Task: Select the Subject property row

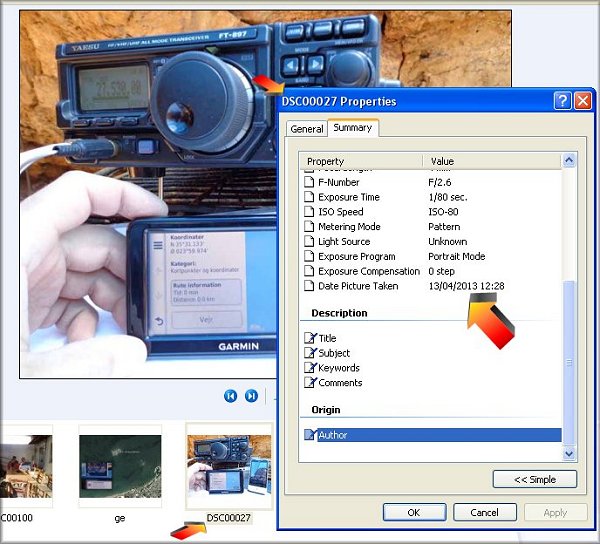Action: [432, 353]
